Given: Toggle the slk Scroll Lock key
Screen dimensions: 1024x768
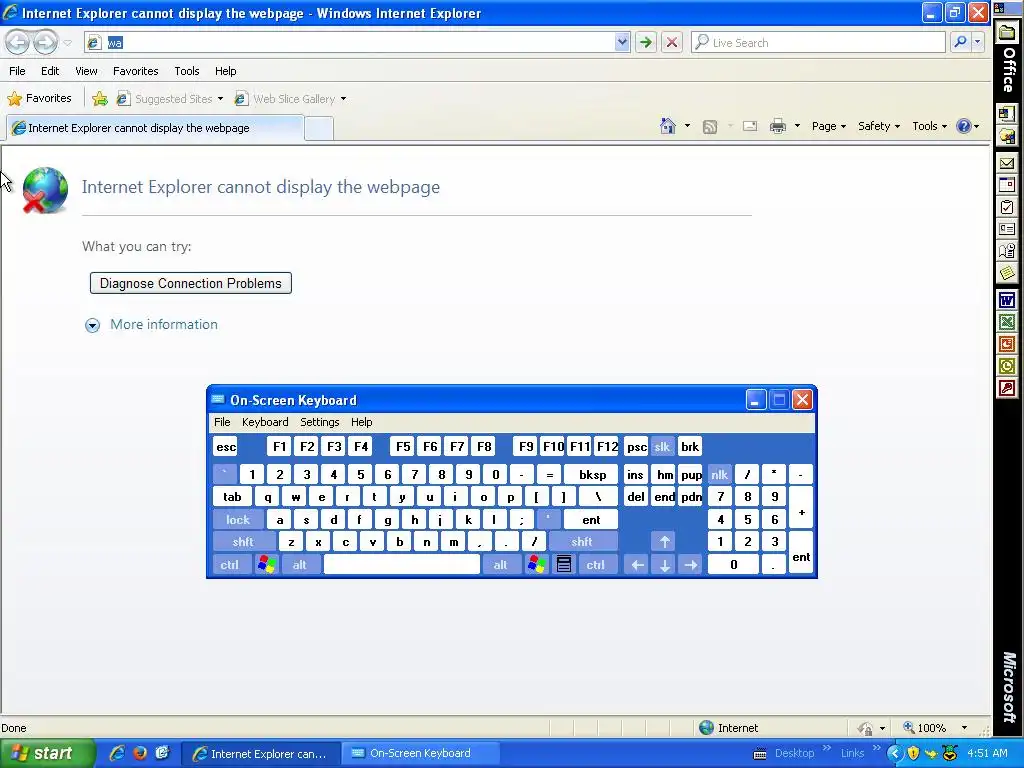Looking at the screenshot, I should (x=662, y=447).
